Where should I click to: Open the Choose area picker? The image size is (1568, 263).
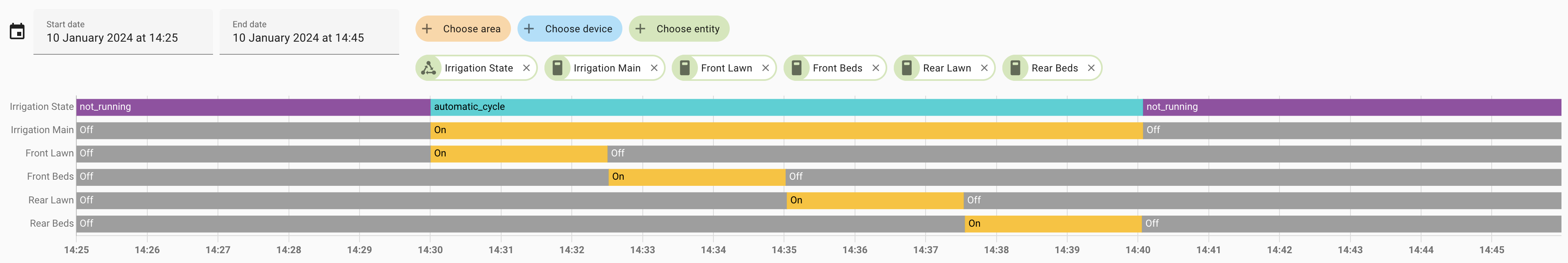[463, 29]
